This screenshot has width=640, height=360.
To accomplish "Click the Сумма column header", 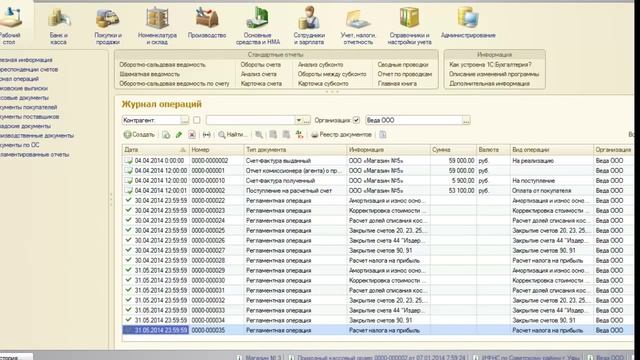I will 453,150.
